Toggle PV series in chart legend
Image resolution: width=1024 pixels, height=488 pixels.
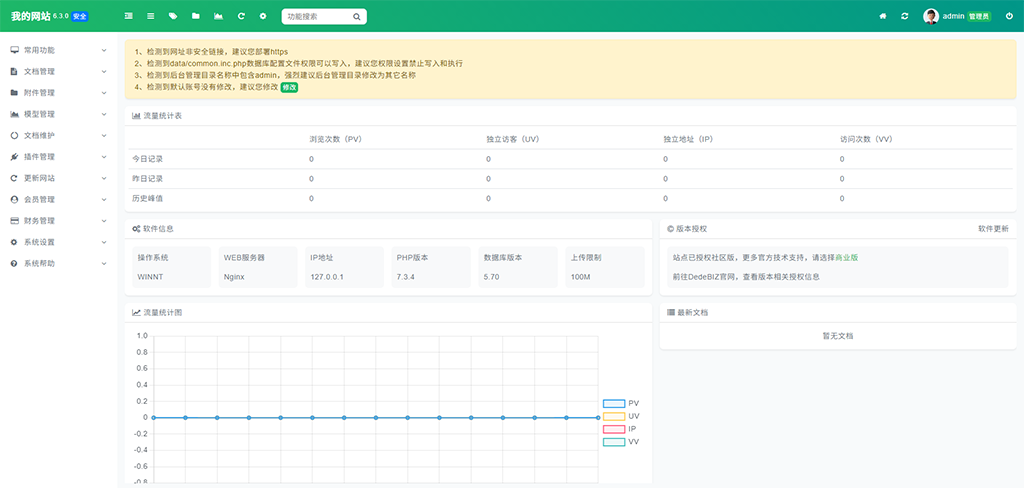tap(614, 404)
